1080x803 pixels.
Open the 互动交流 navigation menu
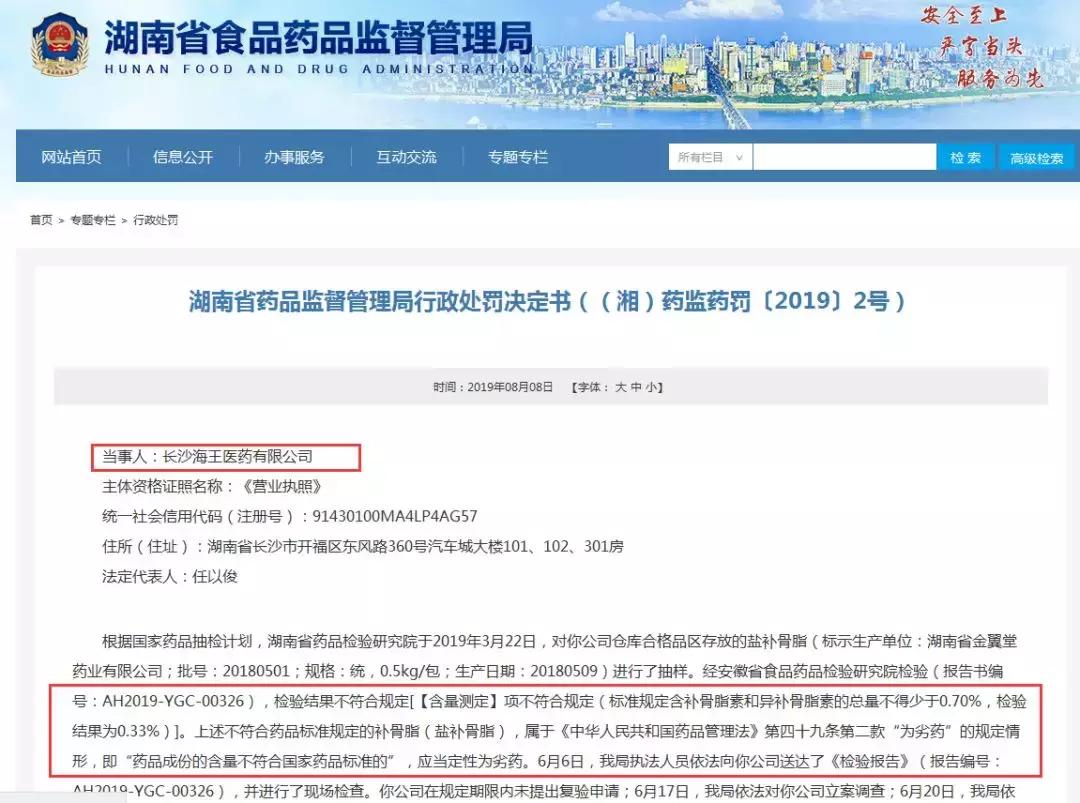click(406, 157)
